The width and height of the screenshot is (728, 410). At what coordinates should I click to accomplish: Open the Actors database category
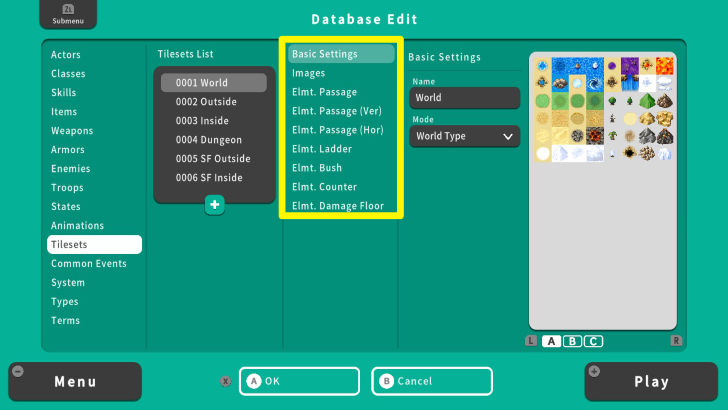pos(66,55)
